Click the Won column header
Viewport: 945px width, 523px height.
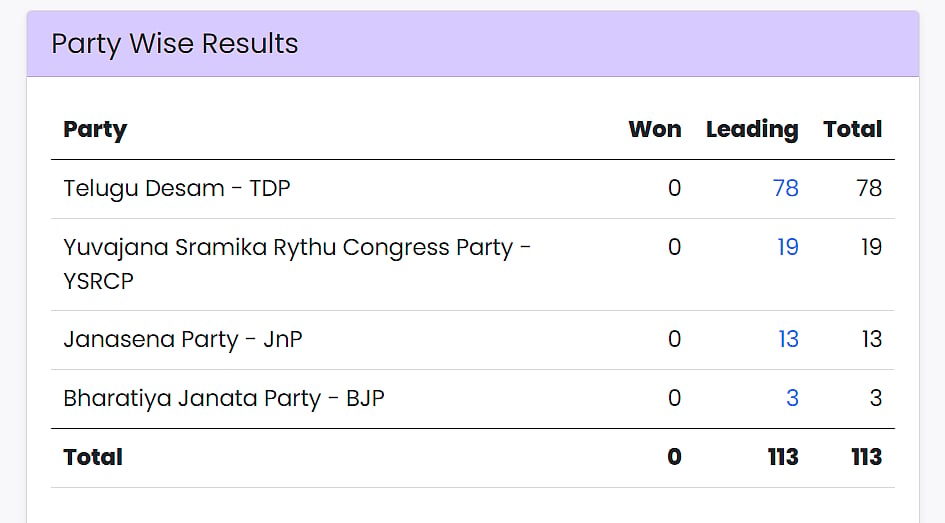655,130
